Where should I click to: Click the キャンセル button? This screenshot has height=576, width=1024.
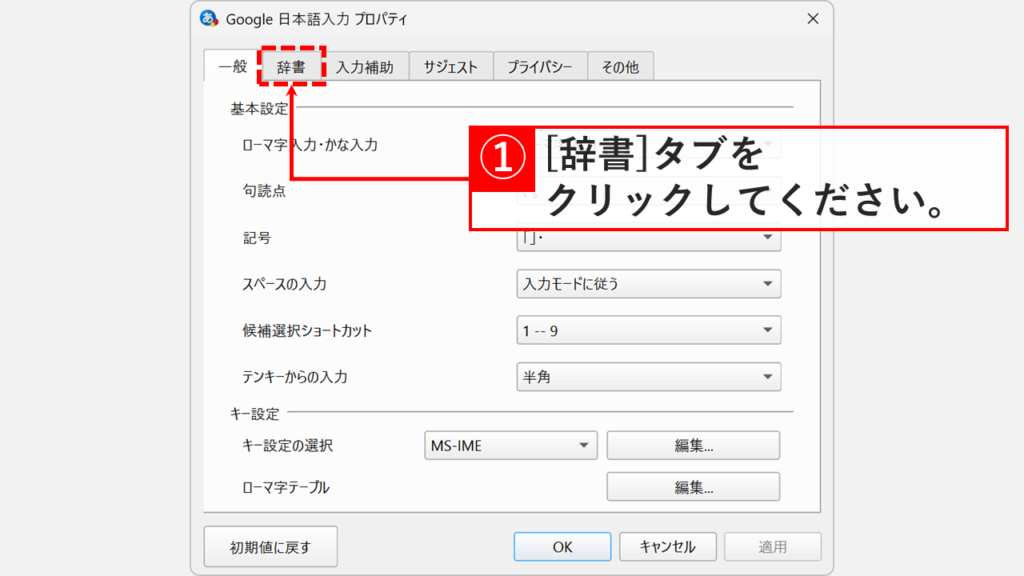click(x=667, y=547)
